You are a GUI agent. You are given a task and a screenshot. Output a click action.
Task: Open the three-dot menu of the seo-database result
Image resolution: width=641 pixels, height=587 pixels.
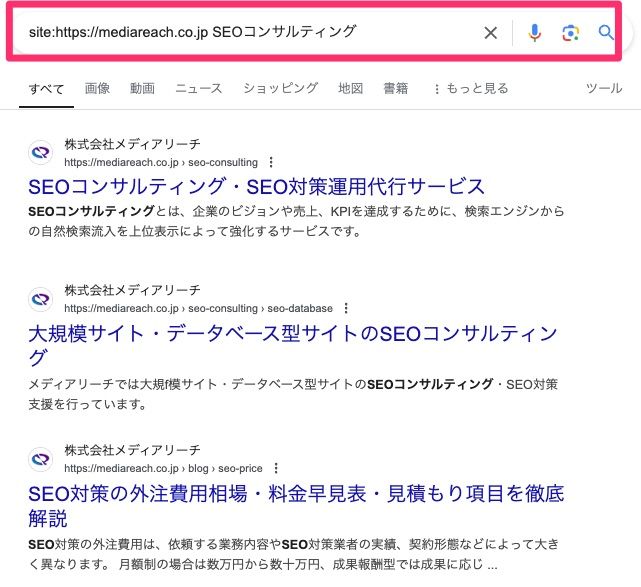pyautogui.click(x=346, y=308)
